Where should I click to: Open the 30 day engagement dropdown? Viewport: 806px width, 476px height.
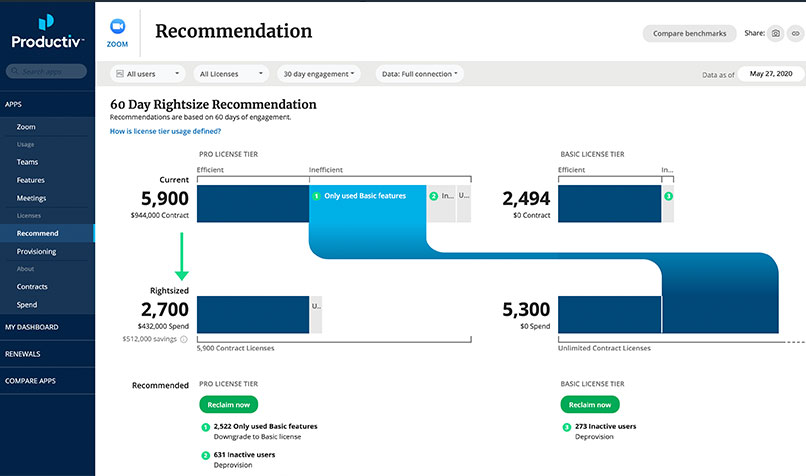click(x=319, y=74)
